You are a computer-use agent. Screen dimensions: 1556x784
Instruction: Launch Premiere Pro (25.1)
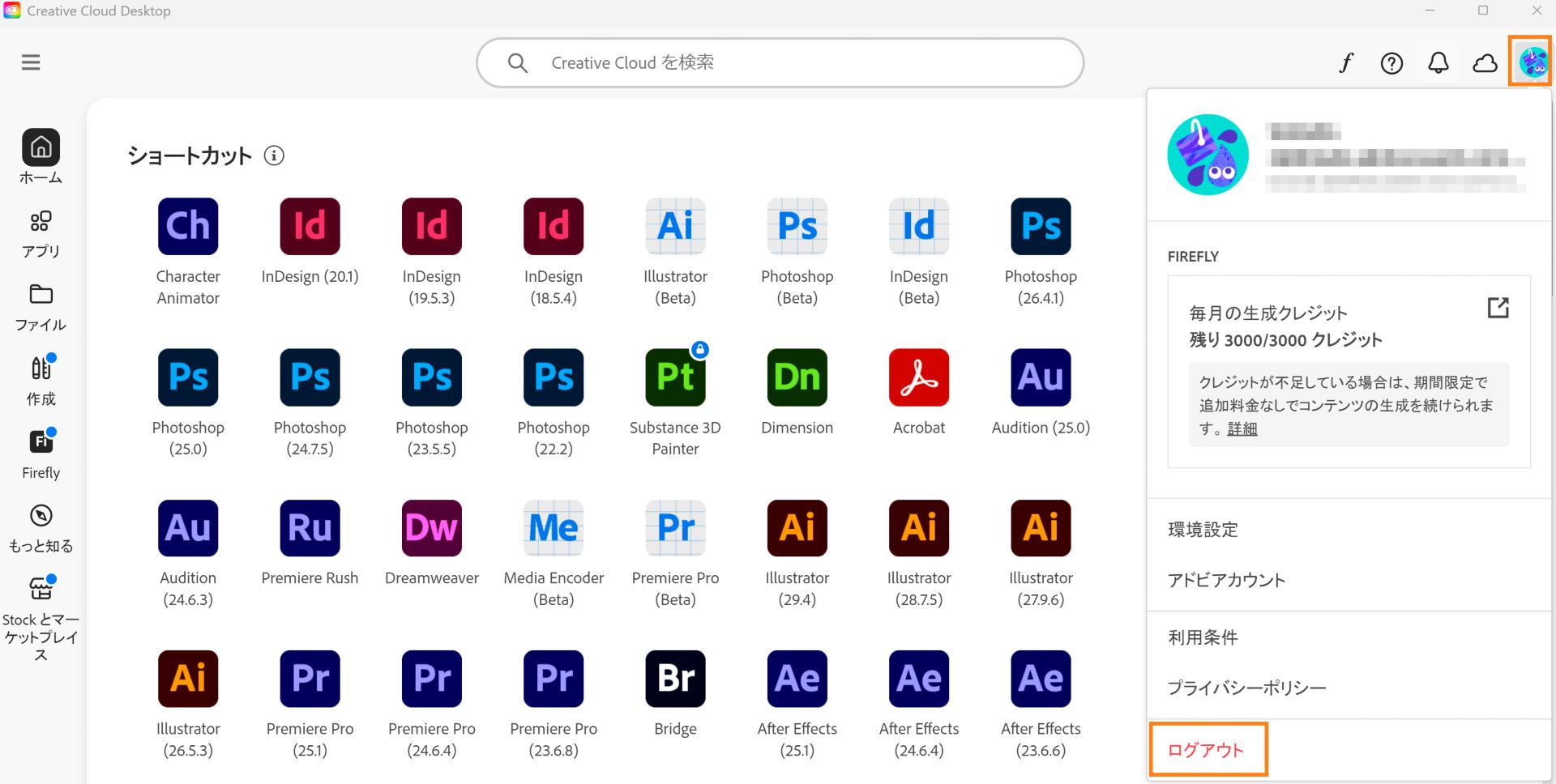(310, 679)
